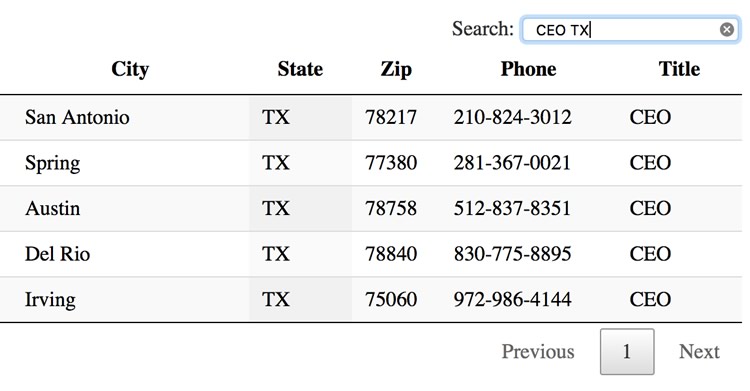Image resolution: width=750 pixels, height=391 pixels.
Task: Select the Irving city cell
Action: tap(50, 300)
